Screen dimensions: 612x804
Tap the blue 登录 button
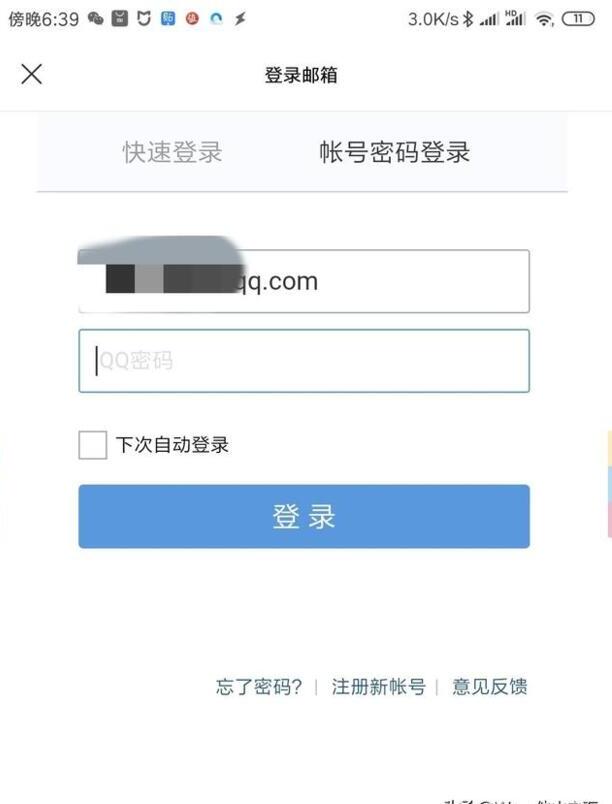304,516
